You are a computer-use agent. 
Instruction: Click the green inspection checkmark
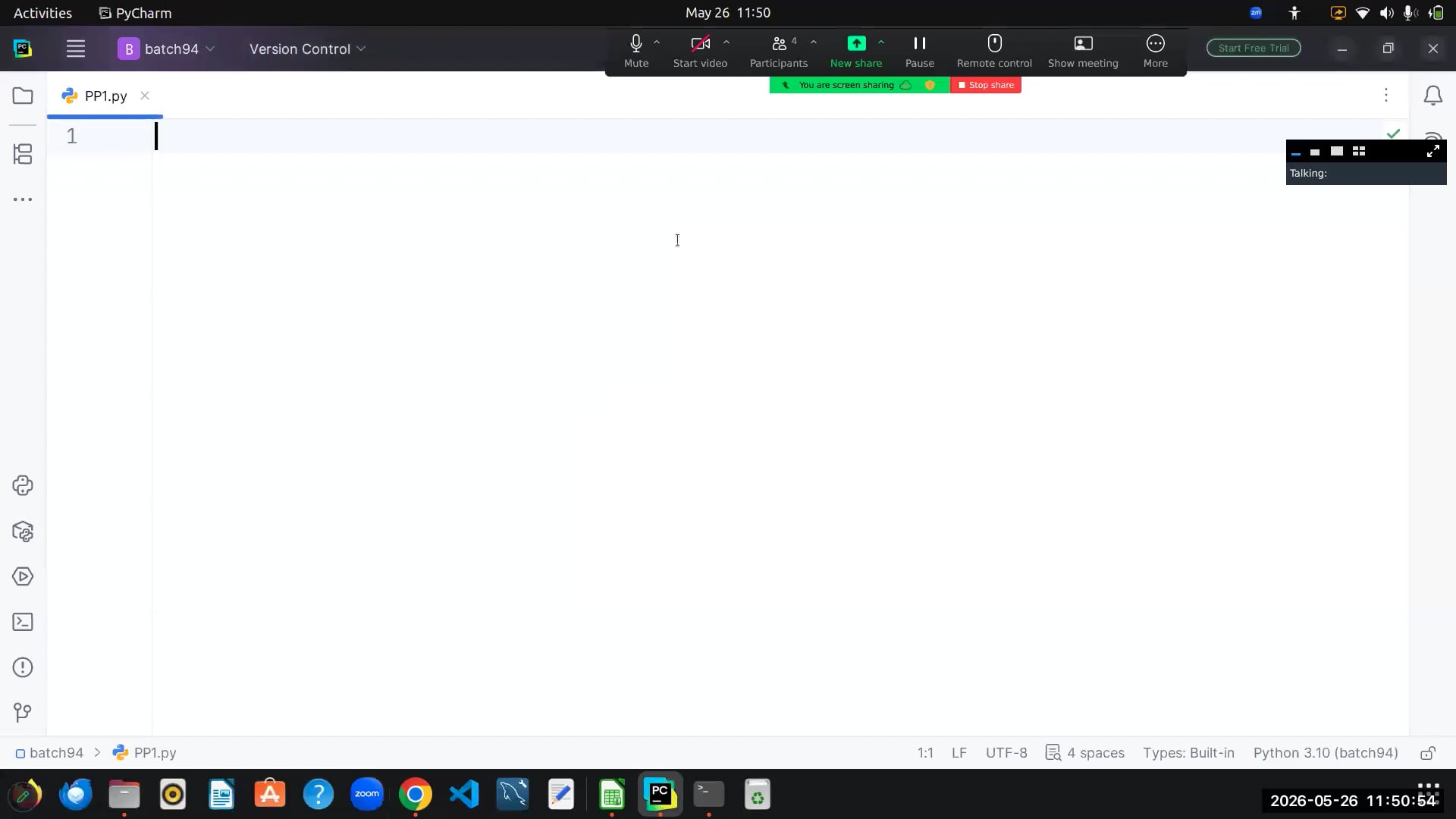pyautogui.click(x=1393, y=133)
